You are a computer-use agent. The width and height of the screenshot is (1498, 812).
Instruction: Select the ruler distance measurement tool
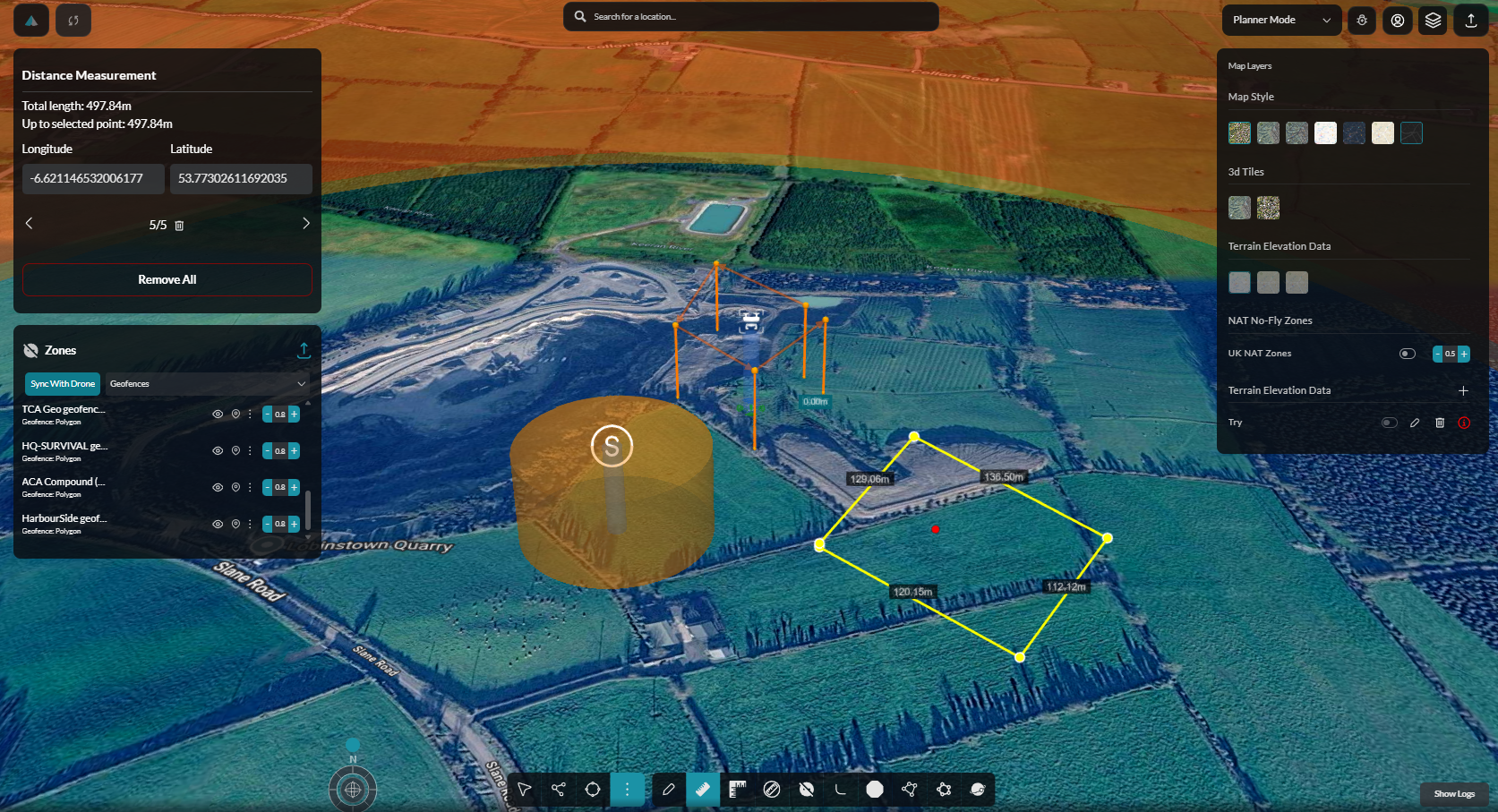[x=703, y=789]
